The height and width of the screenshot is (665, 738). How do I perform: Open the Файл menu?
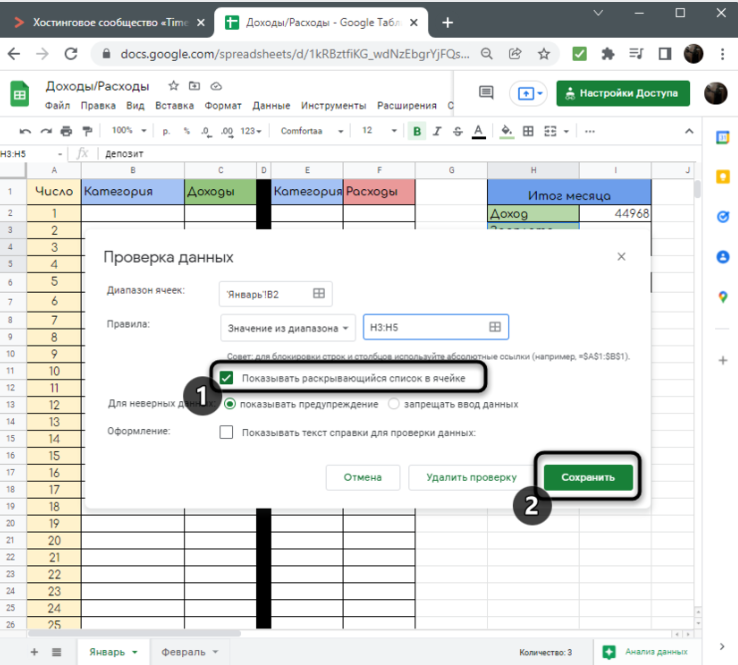click(x=57, y=106)
